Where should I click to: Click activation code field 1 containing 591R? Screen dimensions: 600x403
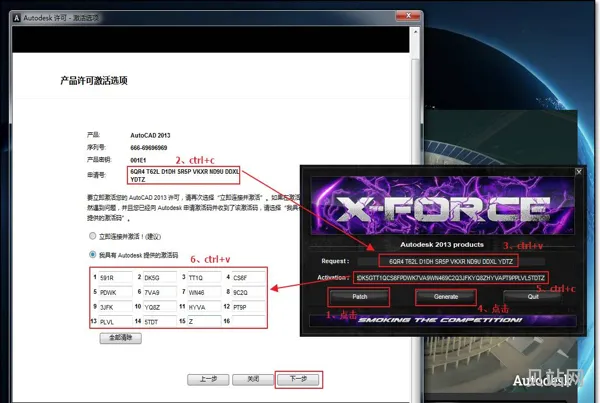115,277
